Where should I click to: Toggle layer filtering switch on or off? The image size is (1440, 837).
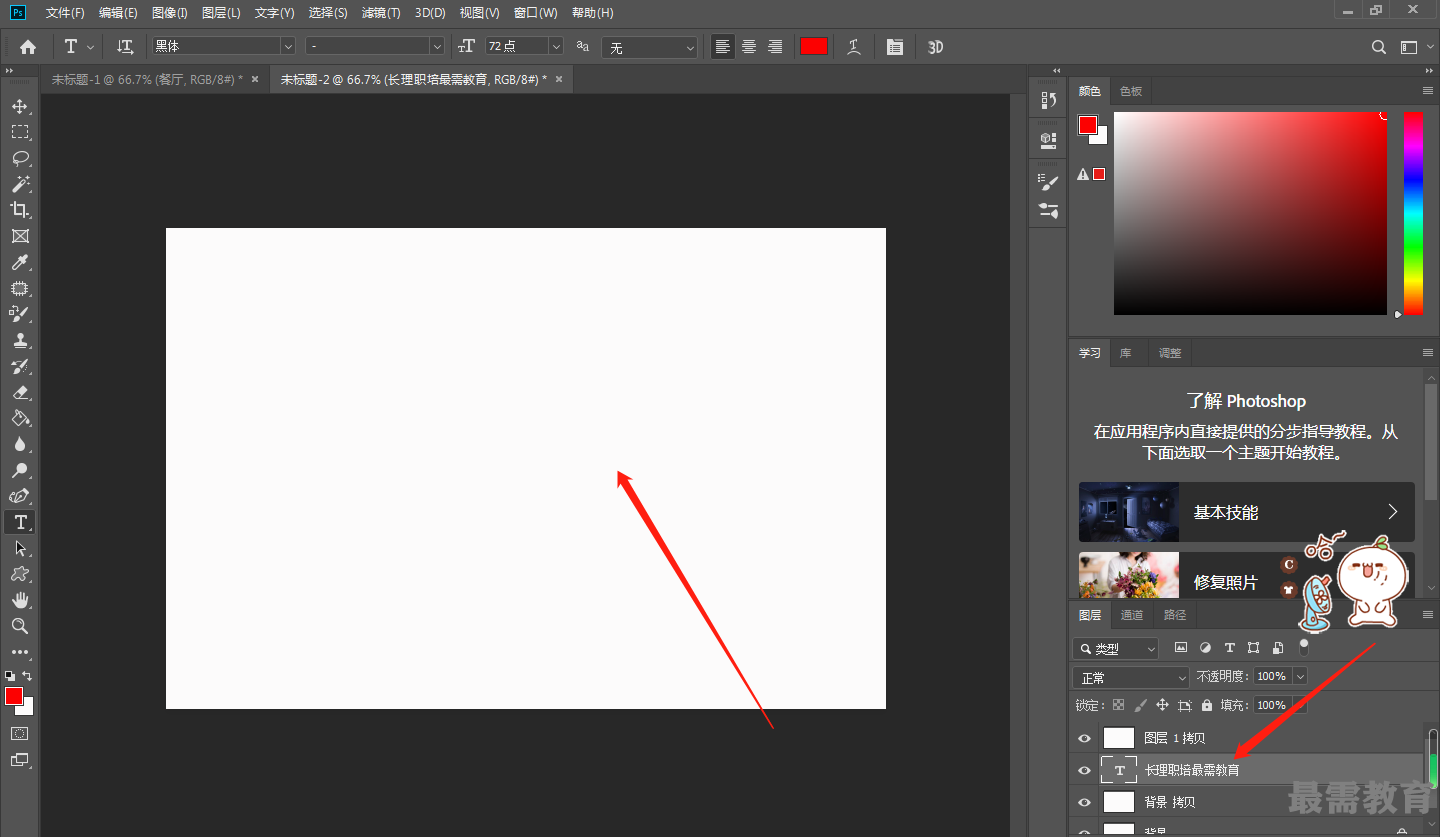pyautogui.click(x=1303, y=647)
